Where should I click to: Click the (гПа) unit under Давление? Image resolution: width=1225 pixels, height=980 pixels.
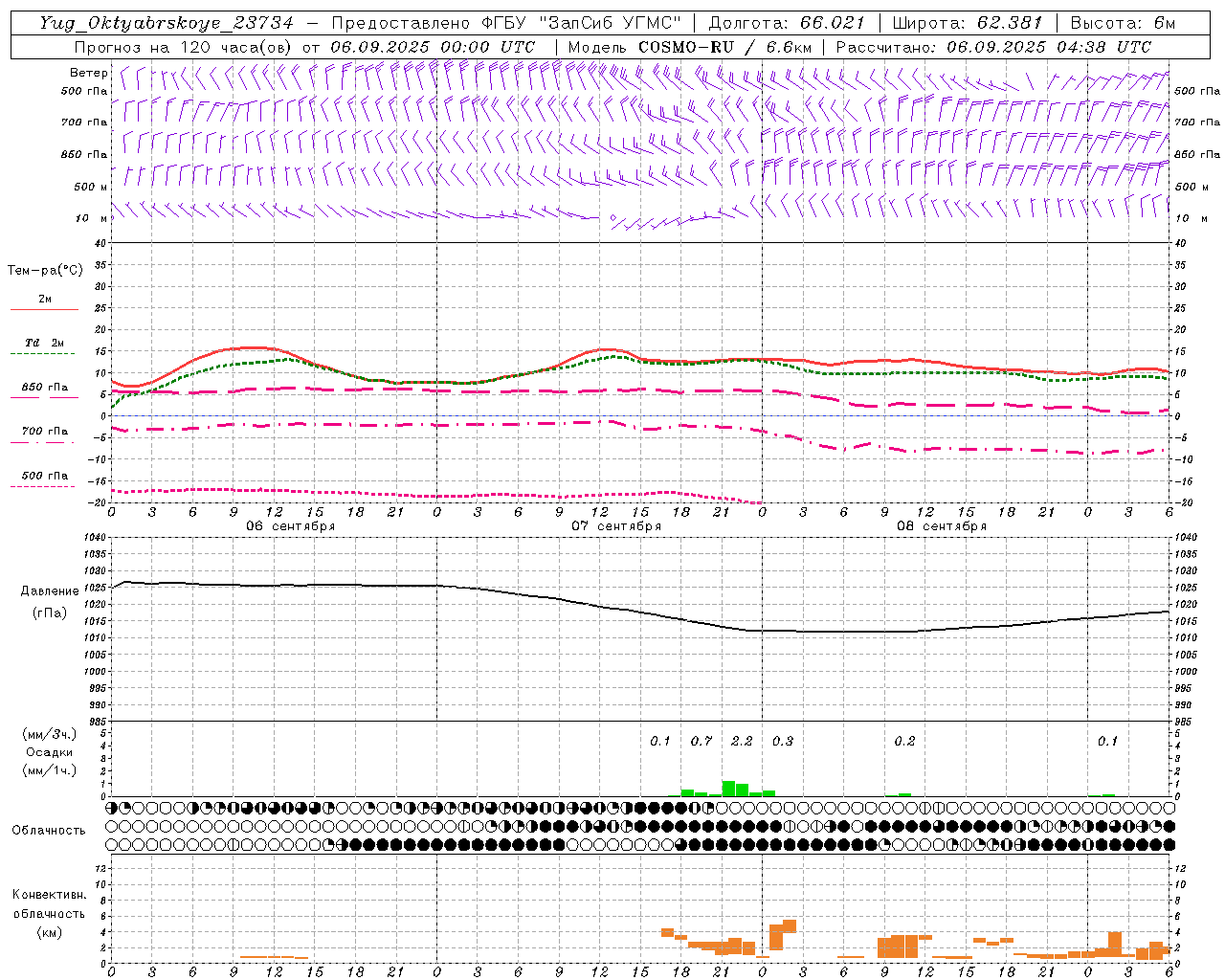coord(49,612)
